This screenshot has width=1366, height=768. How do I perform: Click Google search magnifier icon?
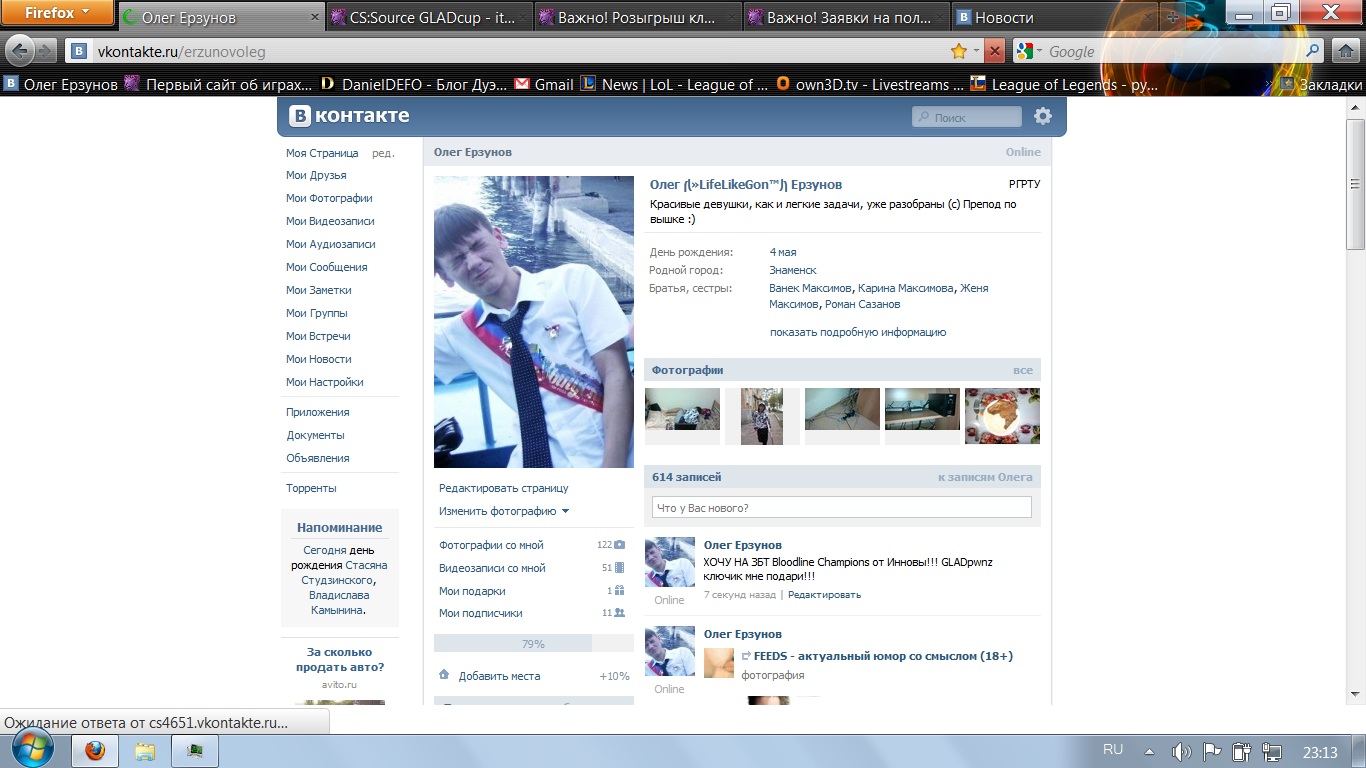click(1314, 51)
